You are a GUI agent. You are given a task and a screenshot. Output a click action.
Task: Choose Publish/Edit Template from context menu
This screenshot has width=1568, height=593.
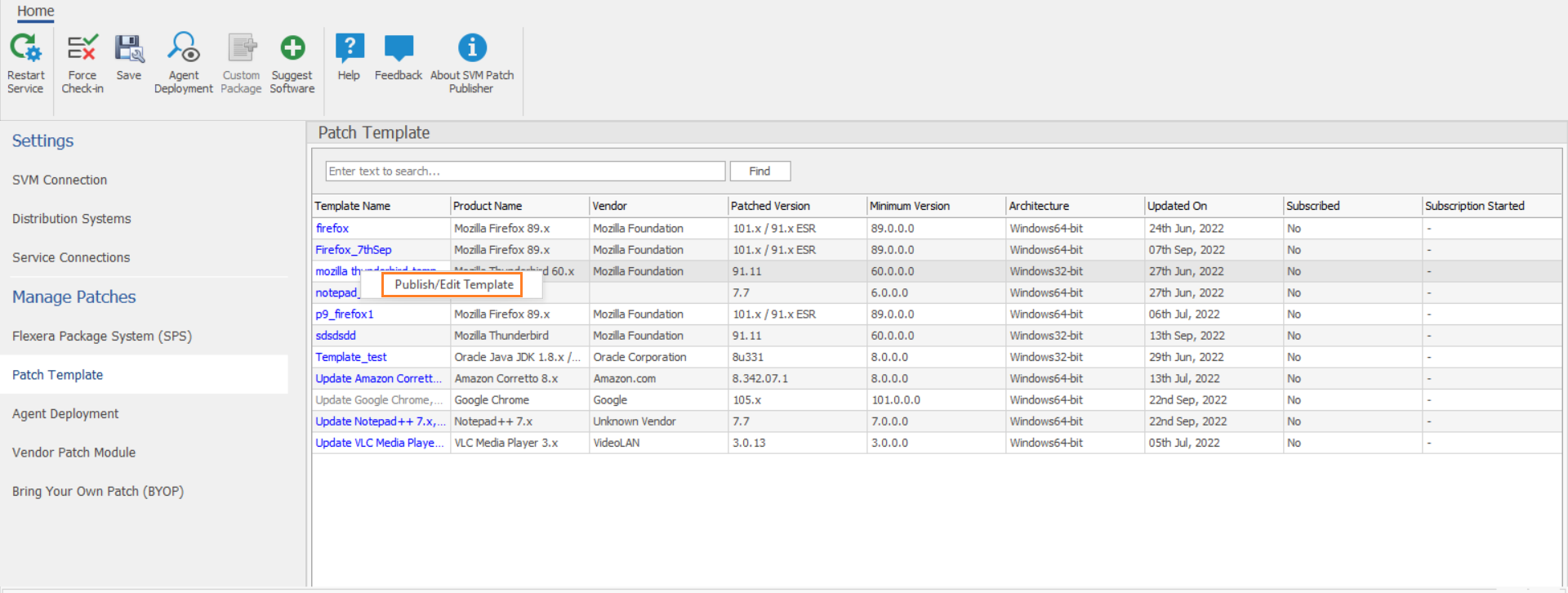[x=453, y=284]
